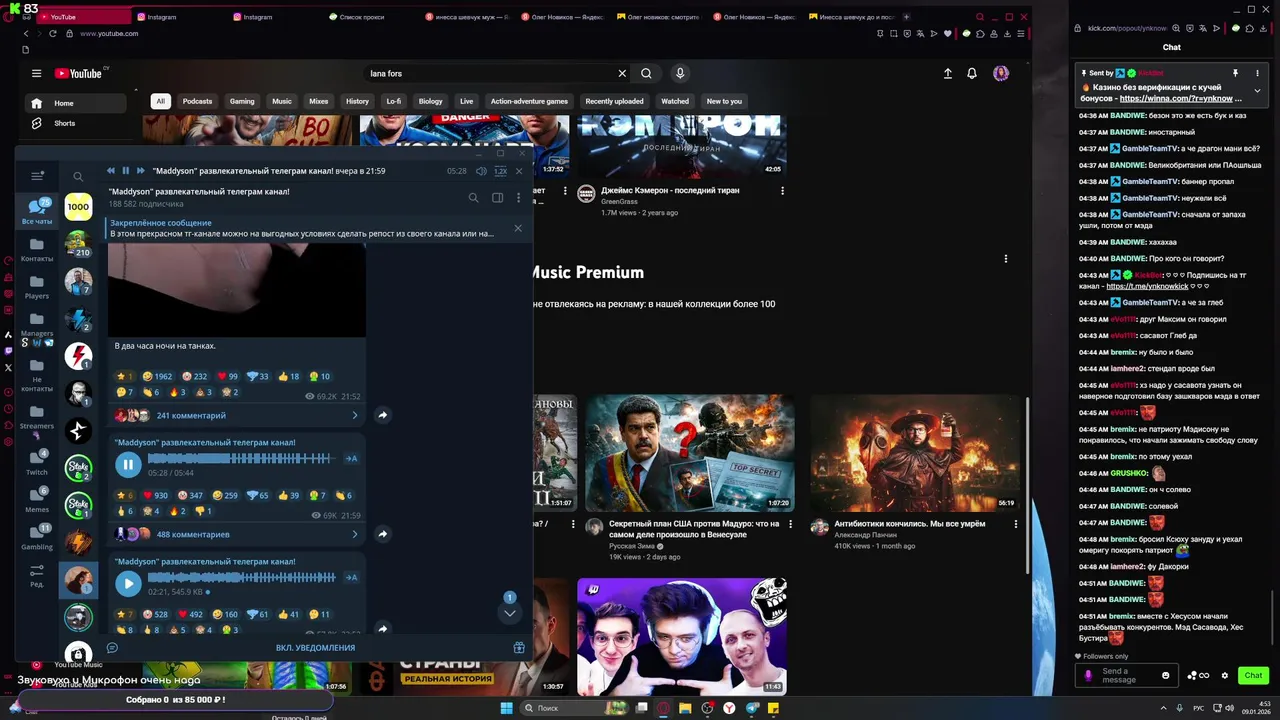Viewport: 1280px width, 720px height.
Task: Click the YouTube search magnifier button
Action: point(646,73)
